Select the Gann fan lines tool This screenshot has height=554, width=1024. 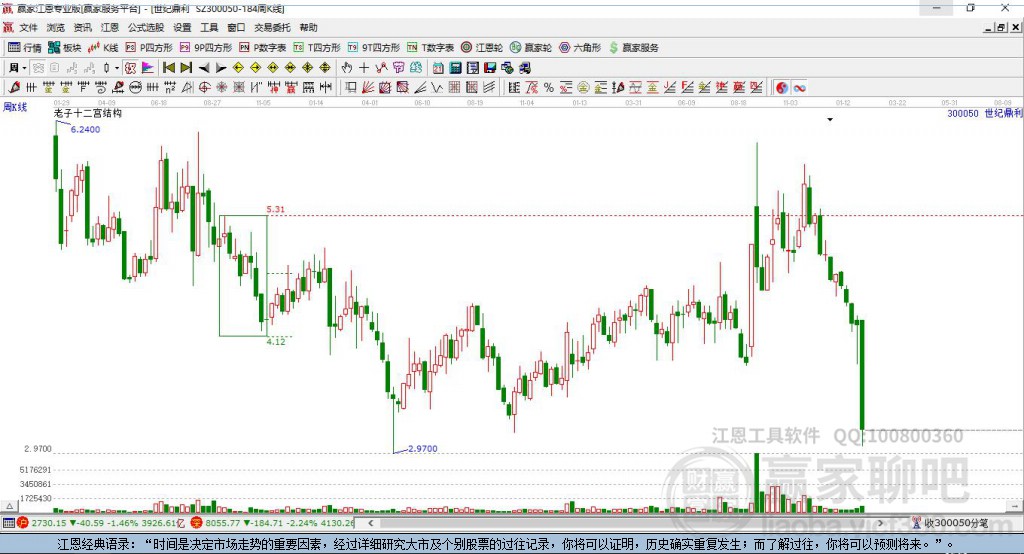click(x=368, y=88)
